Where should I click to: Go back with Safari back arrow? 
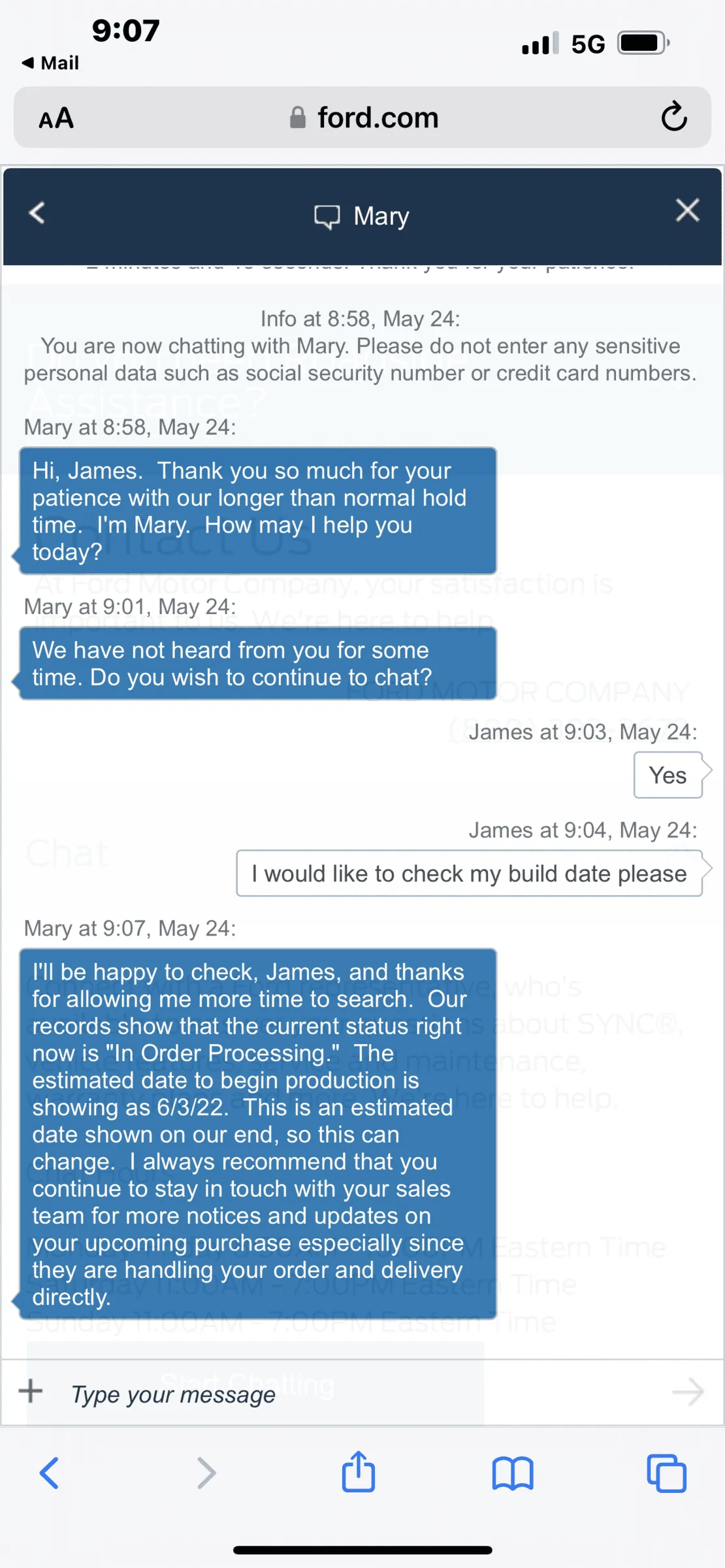[x=50, y=1473]
